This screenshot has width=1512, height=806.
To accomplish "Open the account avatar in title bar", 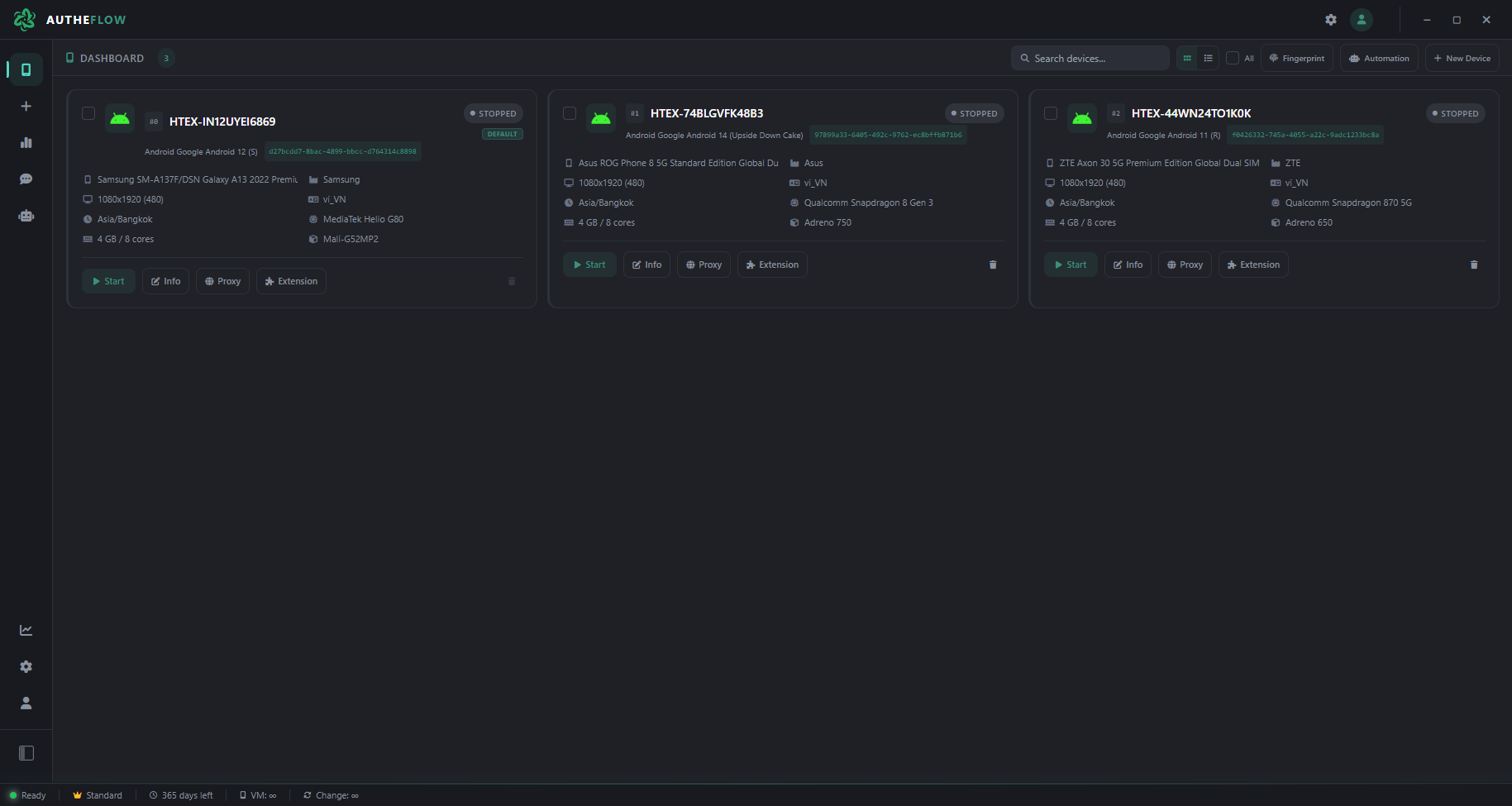I will (x=1362, y=20).
